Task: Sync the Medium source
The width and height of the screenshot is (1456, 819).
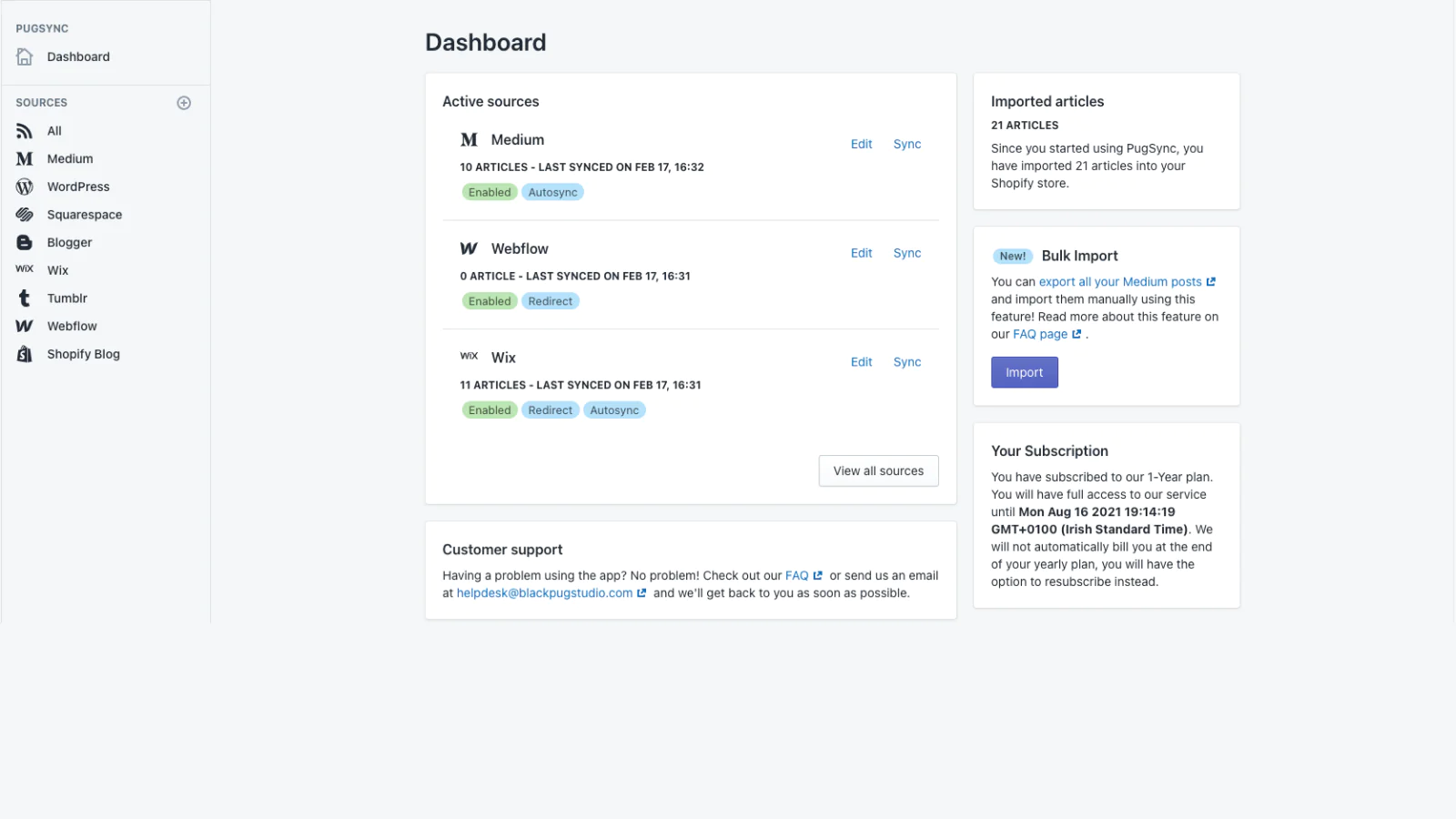Action: point(907,144)
